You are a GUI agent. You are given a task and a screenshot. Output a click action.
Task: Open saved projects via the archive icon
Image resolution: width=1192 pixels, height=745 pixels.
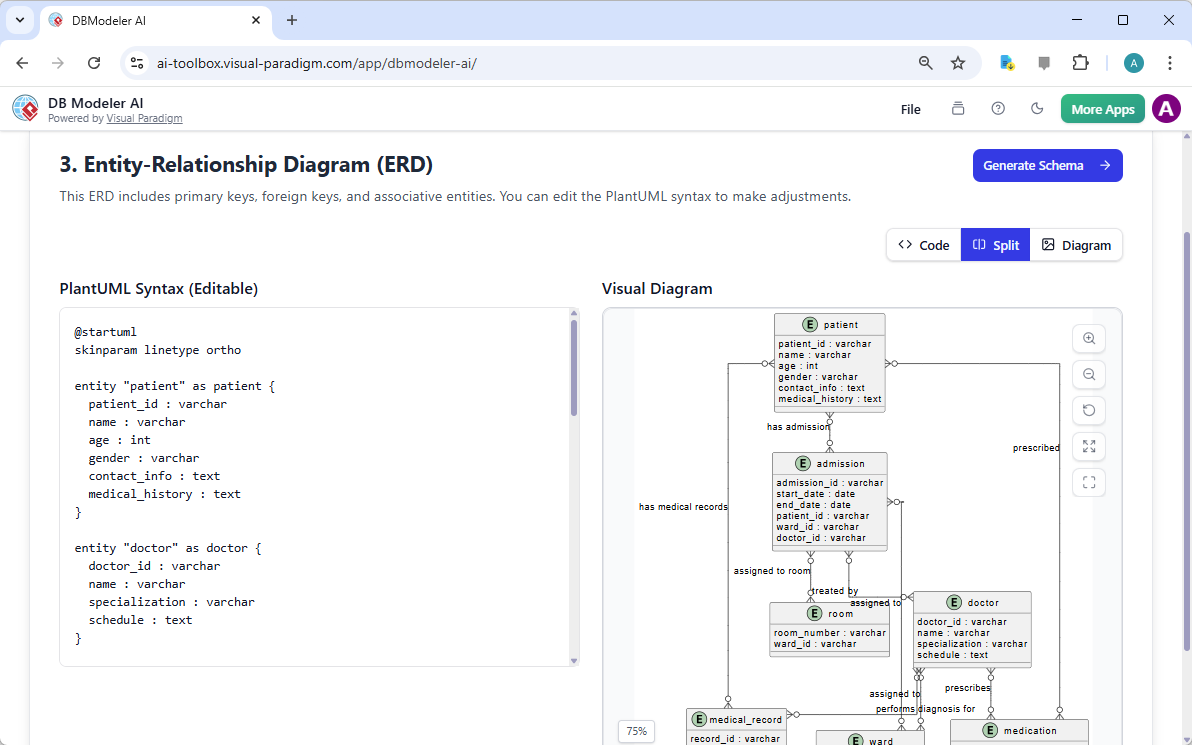(x=958, y=108)
